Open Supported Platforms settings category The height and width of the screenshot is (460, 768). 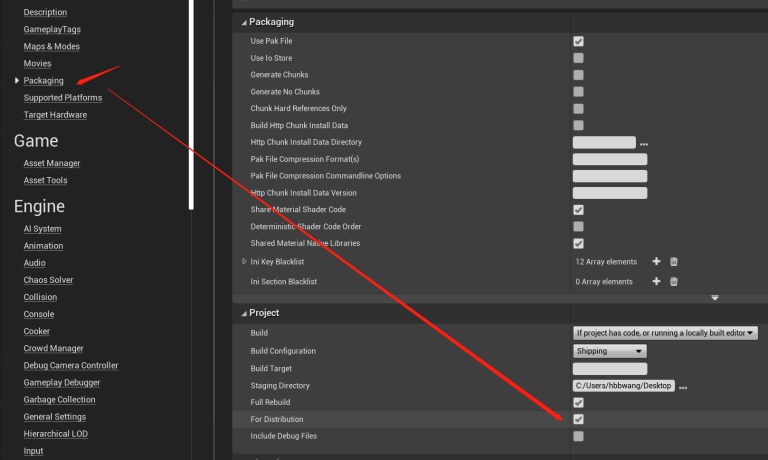[63, 98]
